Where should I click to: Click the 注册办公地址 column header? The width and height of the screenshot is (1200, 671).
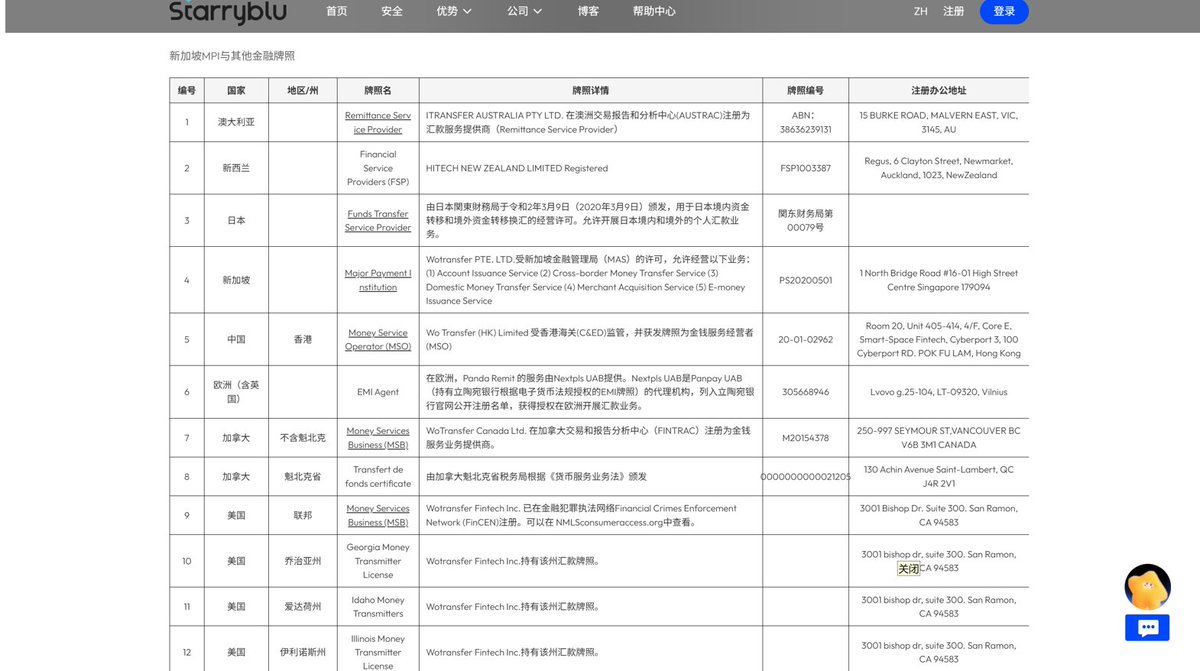click(938, 90)
